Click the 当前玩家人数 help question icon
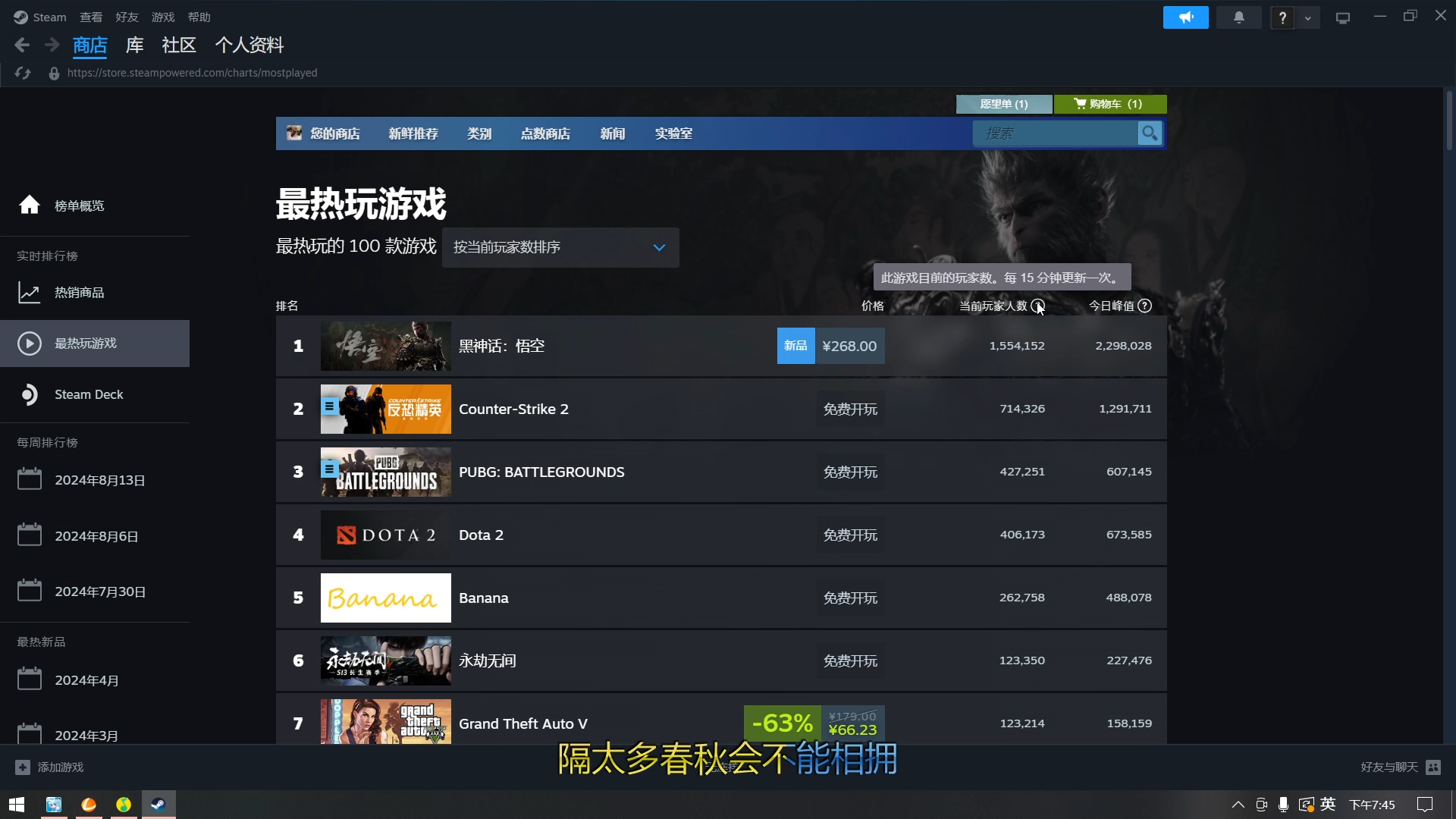The width and height of the screenshot is (1456, 819). pos(1038,306)
